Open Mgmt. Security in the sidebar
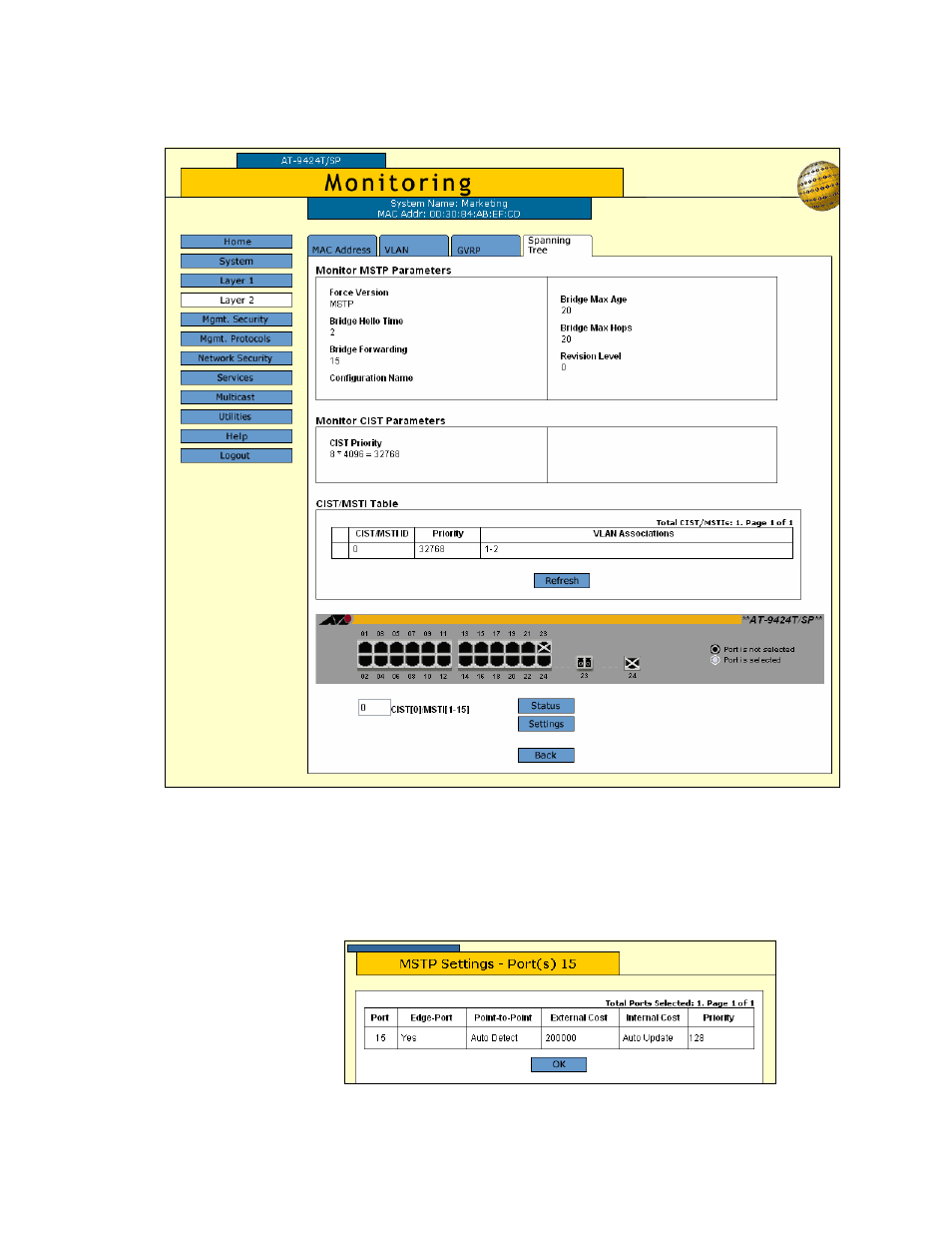 pyautogui.click(x=237, y=319)
